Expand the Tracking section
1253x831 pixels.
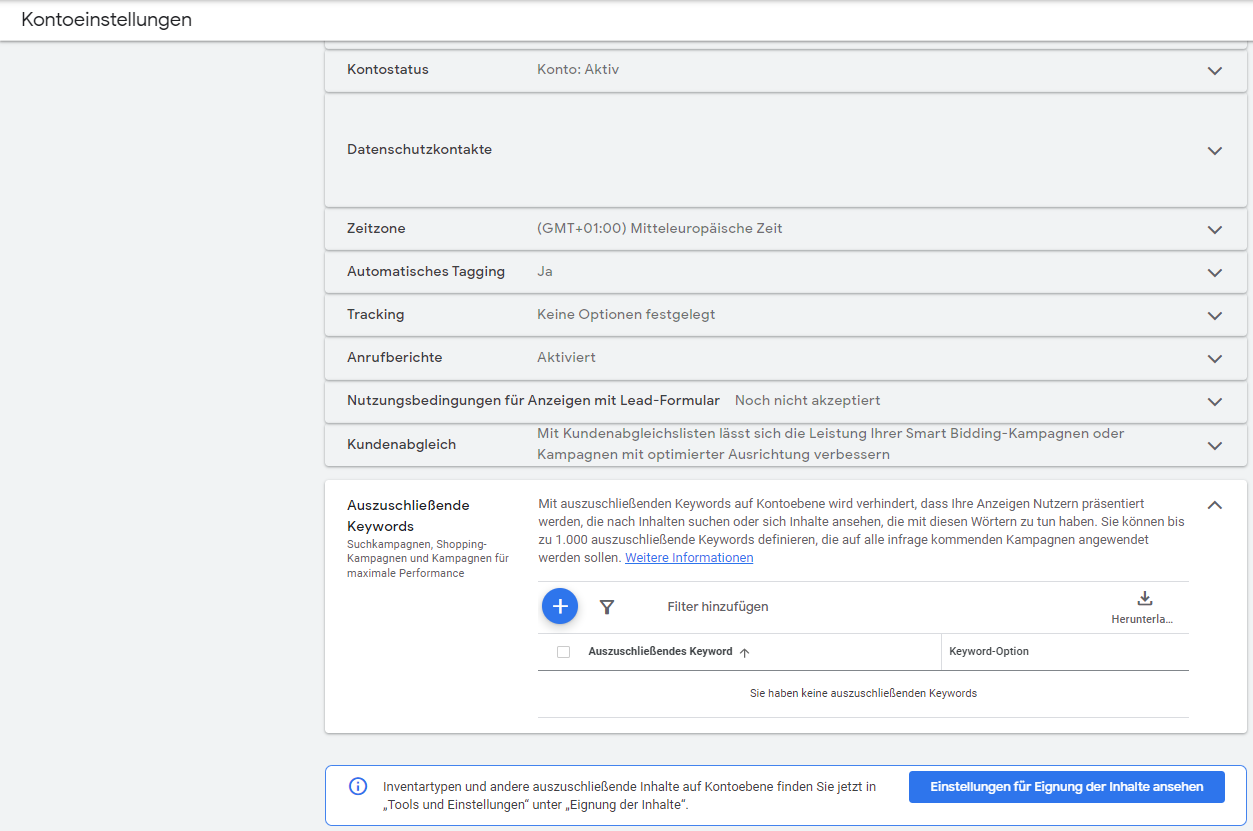point(1215,316)
